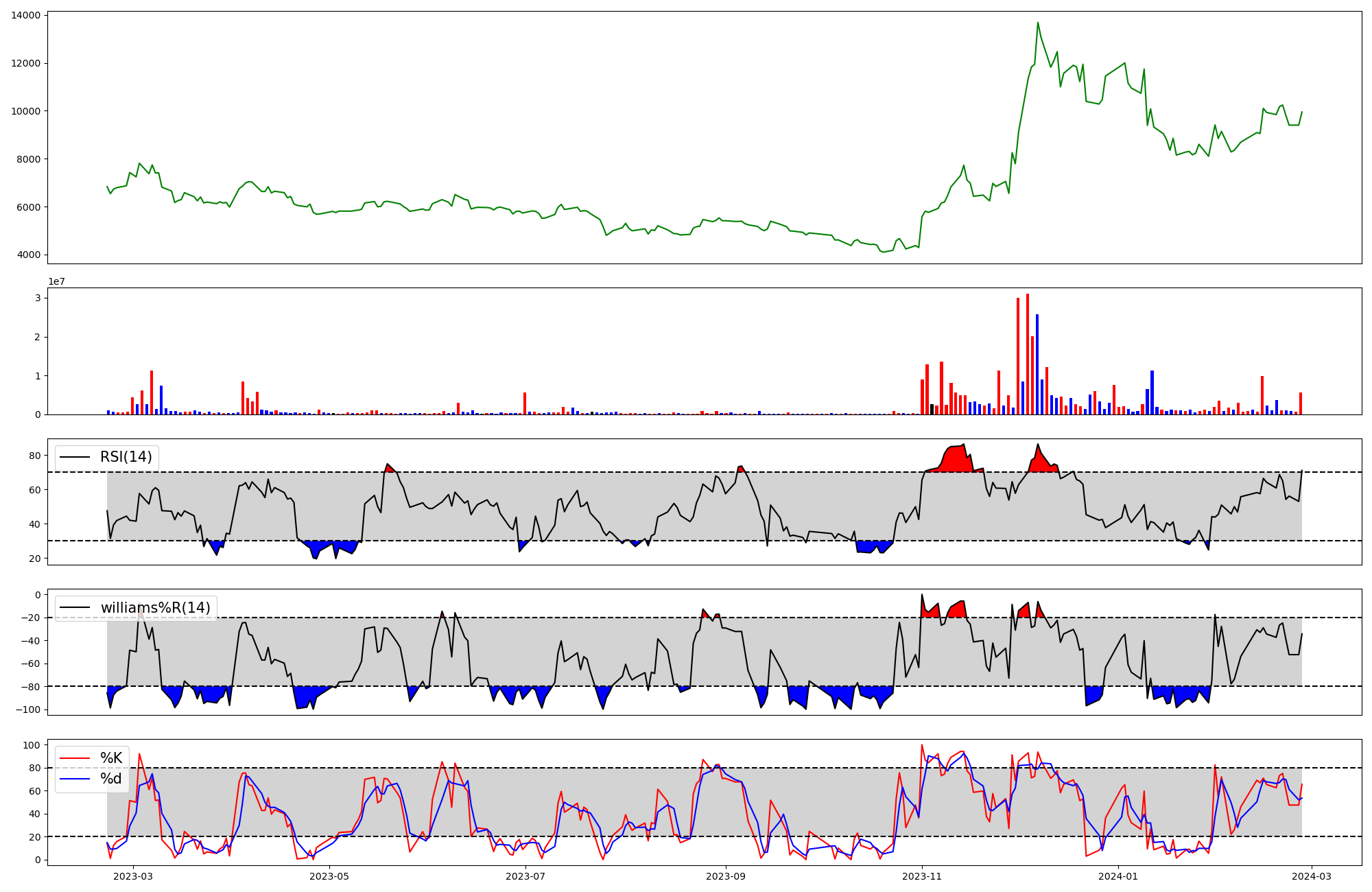
Task: Click the williams%R(14) legend label
Action: [x=155, y=608]
